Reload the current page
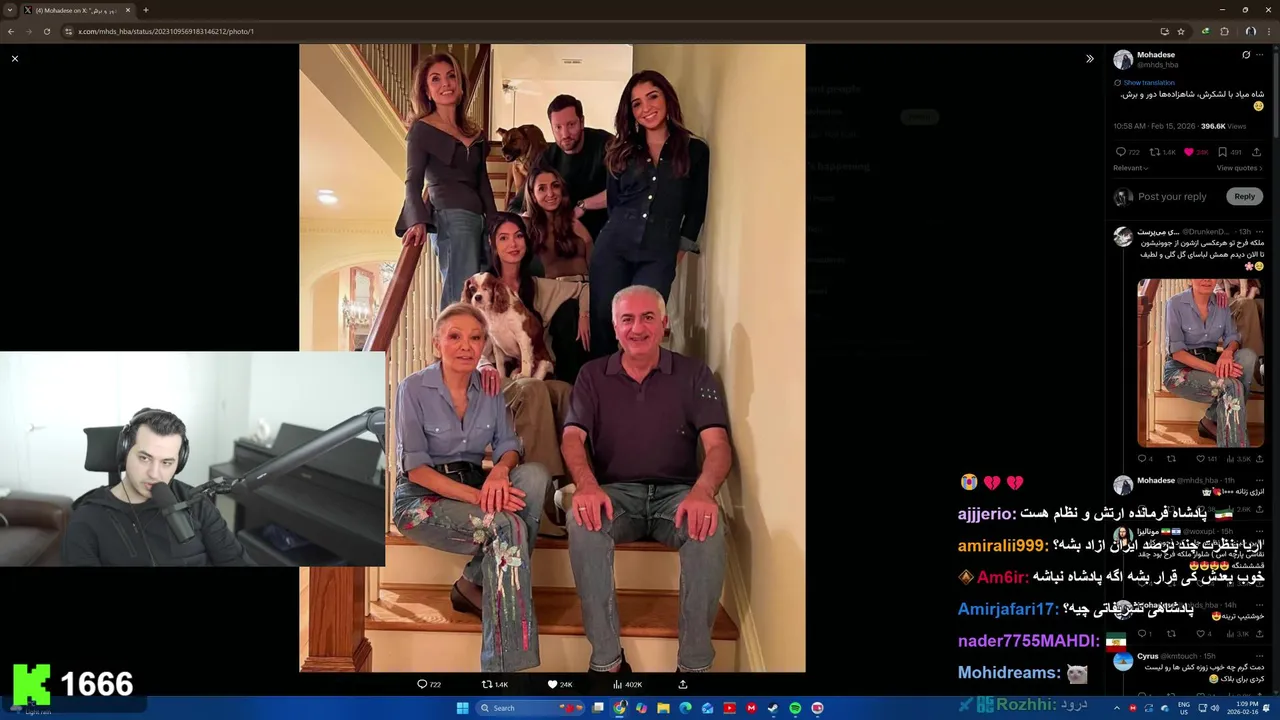This screenshot has height=720, width=1280. coord(48,31)
